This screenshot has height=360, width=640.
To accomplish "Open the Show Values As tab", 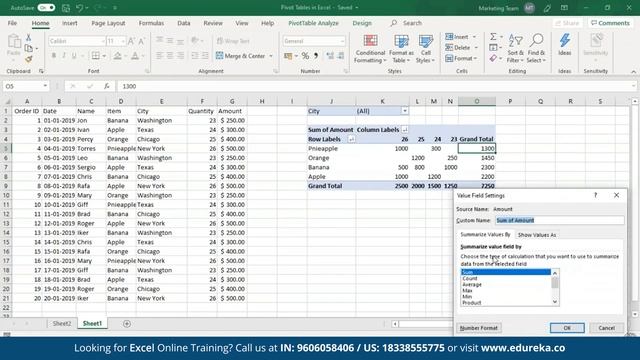I will click(x=537, y=235).
